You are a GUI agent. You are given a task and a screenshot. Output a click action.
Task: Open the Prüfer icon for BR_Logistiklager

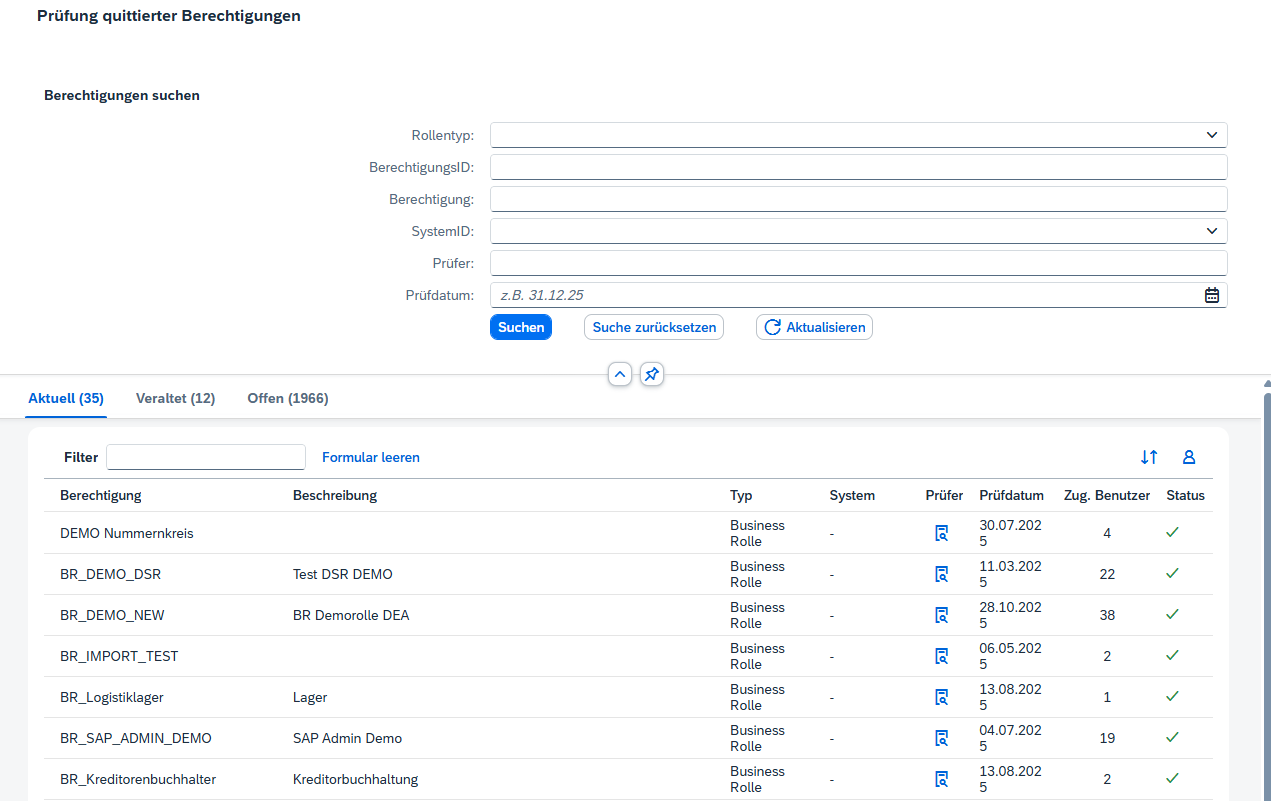pyautogui.click(x=941, y=697)
